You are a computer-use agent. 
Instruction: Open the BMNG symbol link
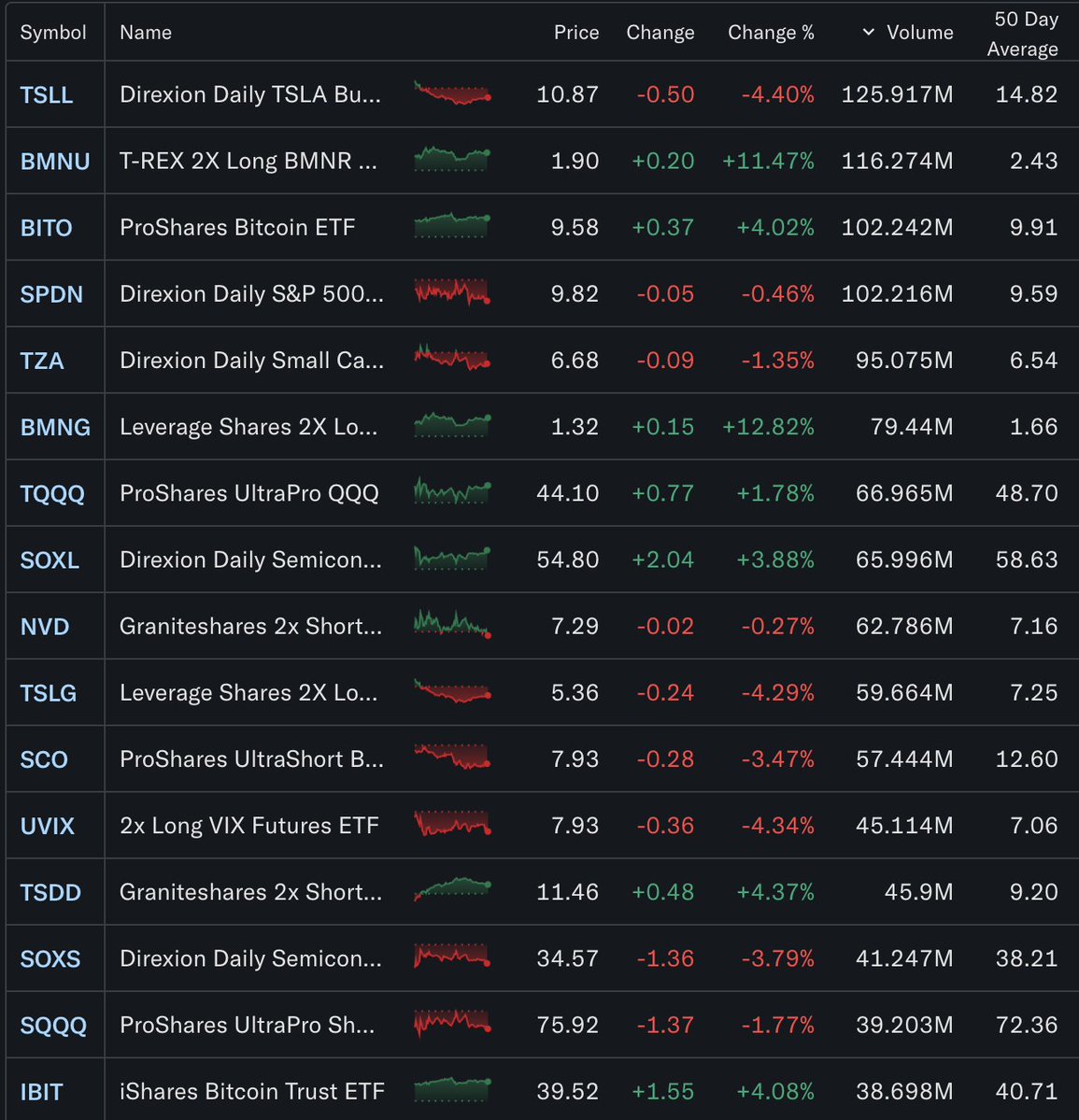coord(55,427)
